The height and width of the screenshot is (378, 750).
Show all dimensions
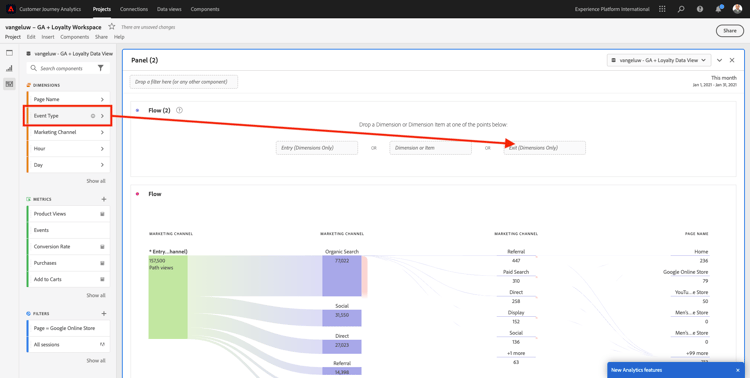tap(96, 181)
